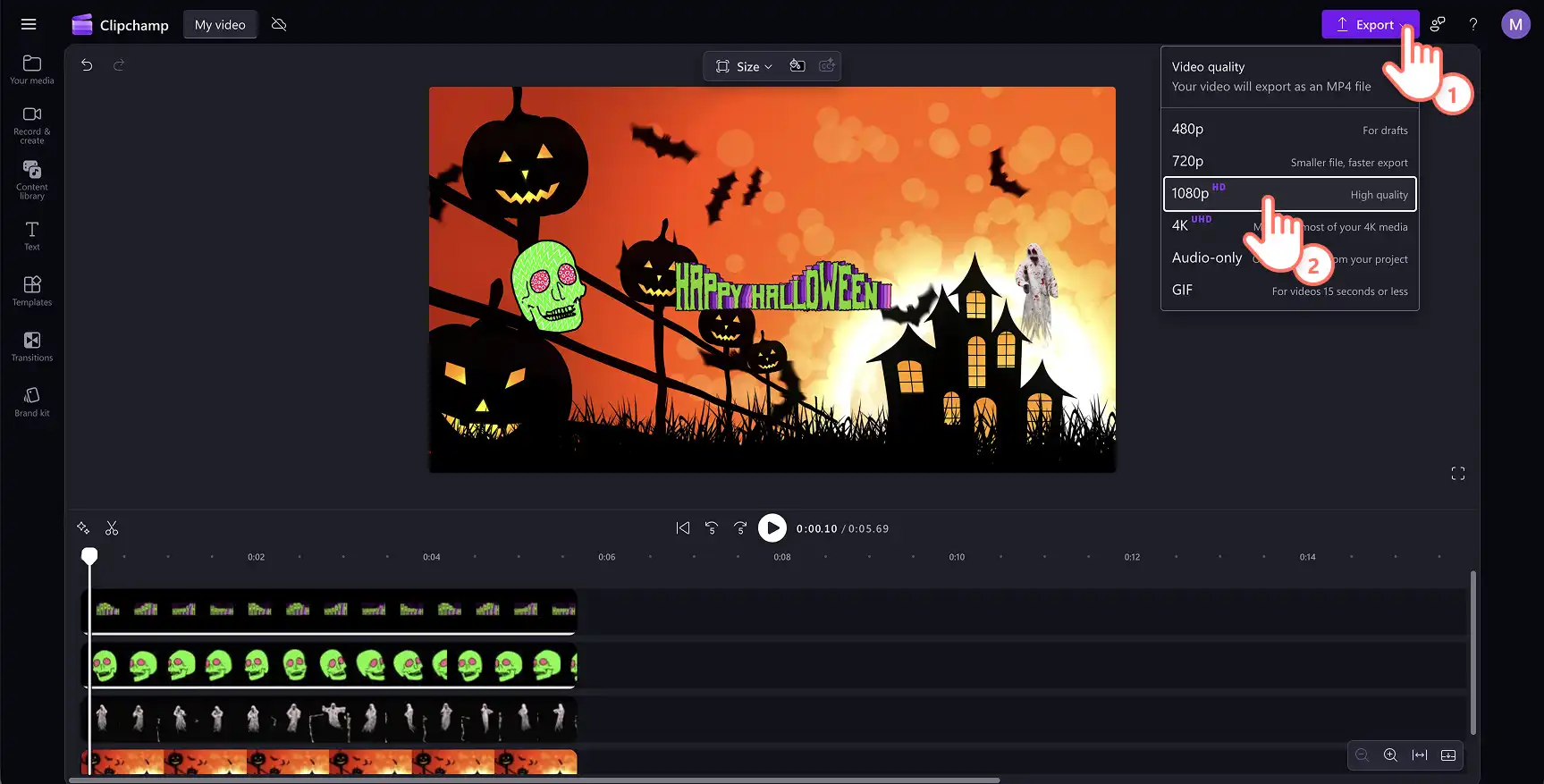This screenshot has height=784, width=1544.
Task: Click the Export button
Action: coord(1370,24)
